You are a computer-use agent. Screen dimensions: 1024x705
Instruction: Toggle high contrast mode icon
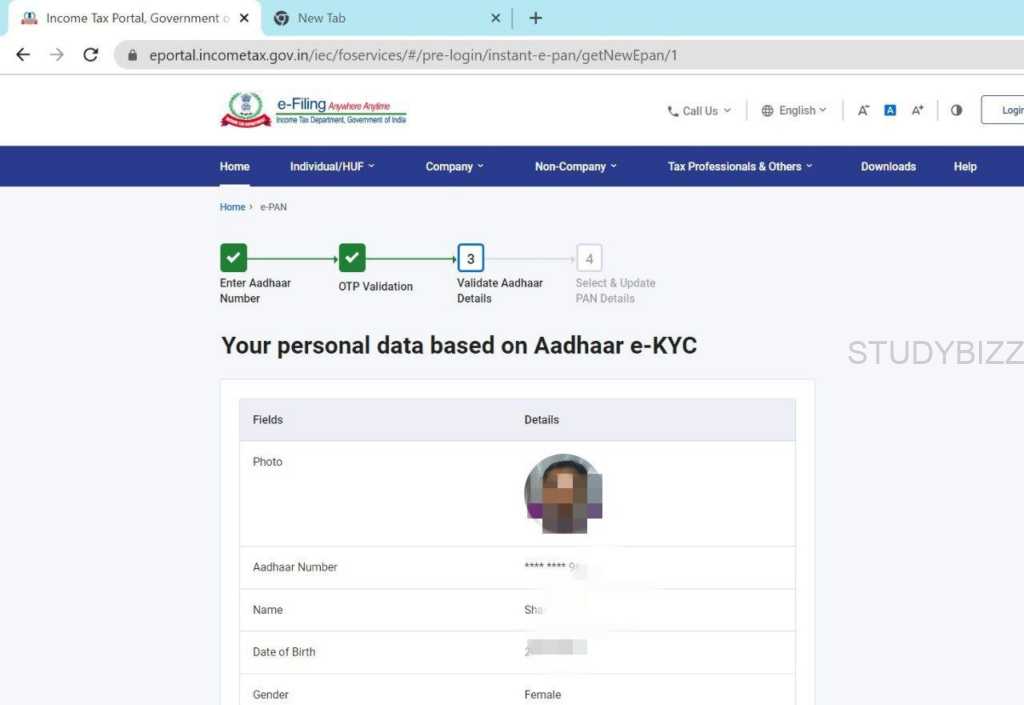(x=956, y=111)
